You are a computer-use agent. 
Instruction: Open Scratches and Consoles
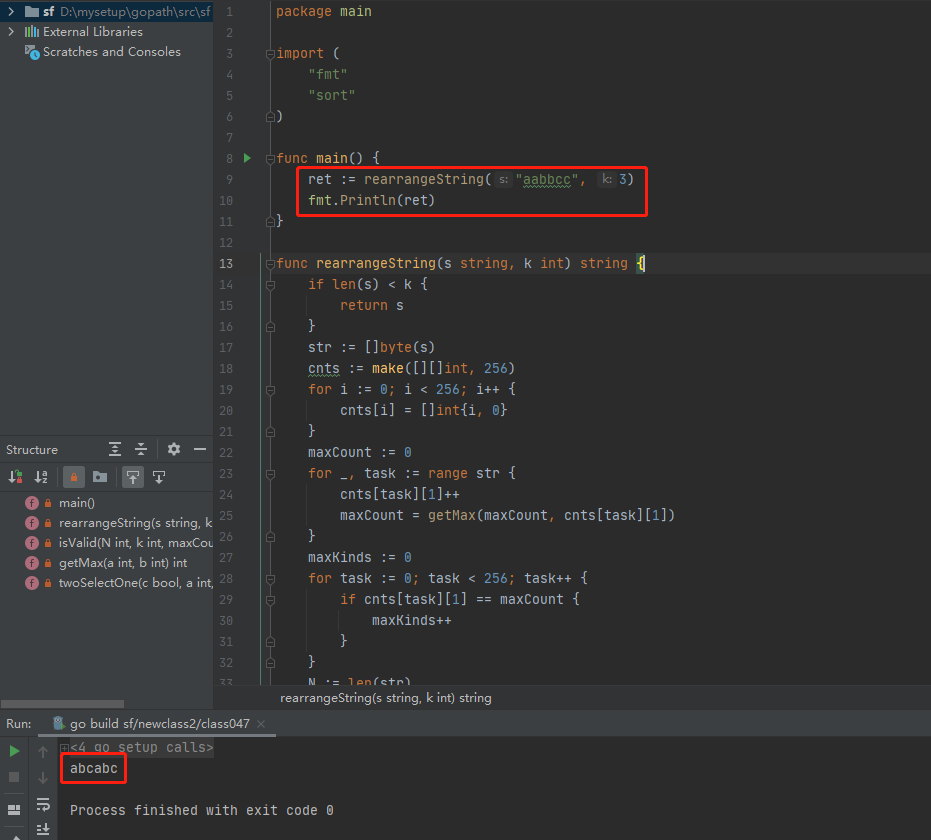coord(111,52)
